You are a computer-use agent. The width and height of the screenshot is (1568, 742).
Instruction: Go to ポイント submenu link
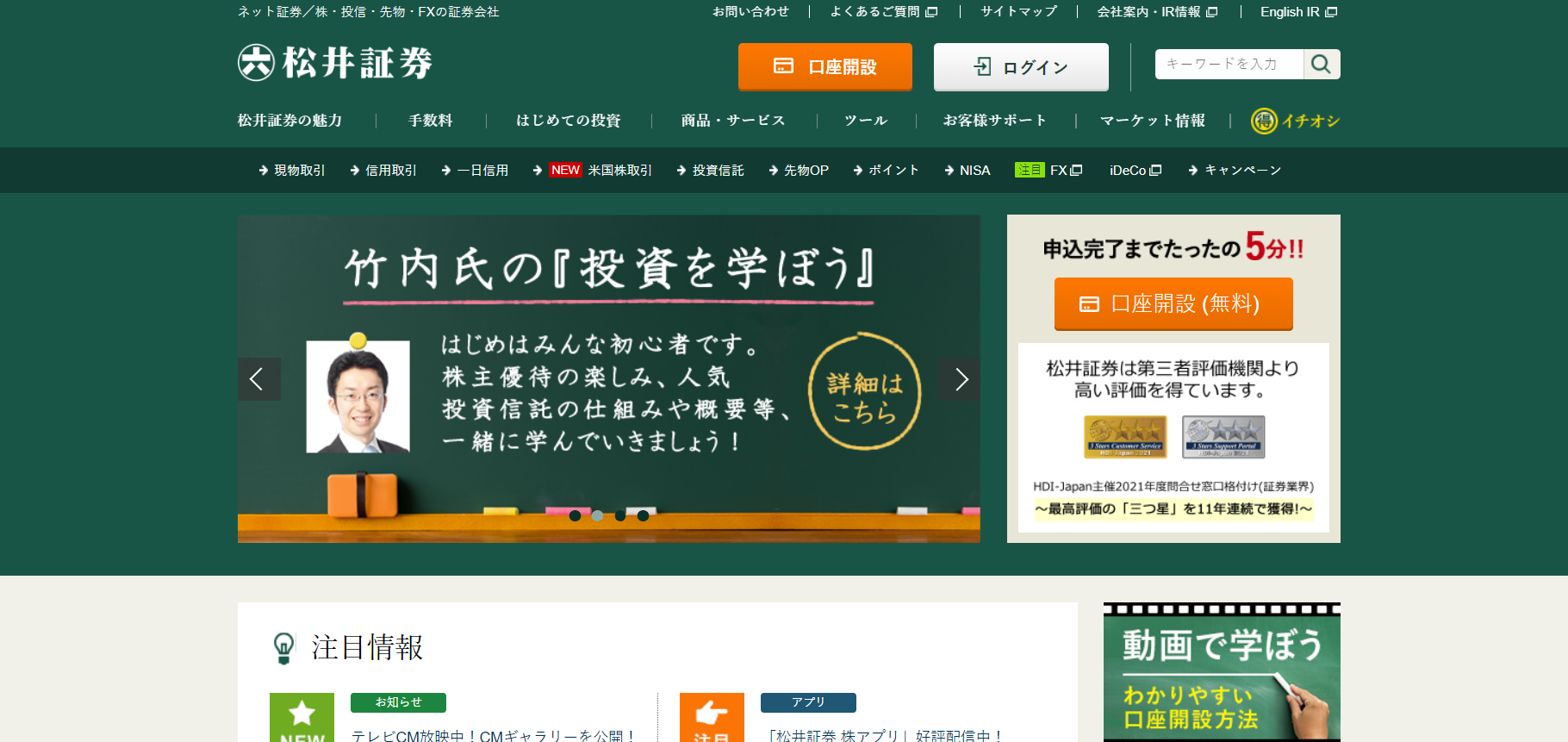[x=887, y=171]
